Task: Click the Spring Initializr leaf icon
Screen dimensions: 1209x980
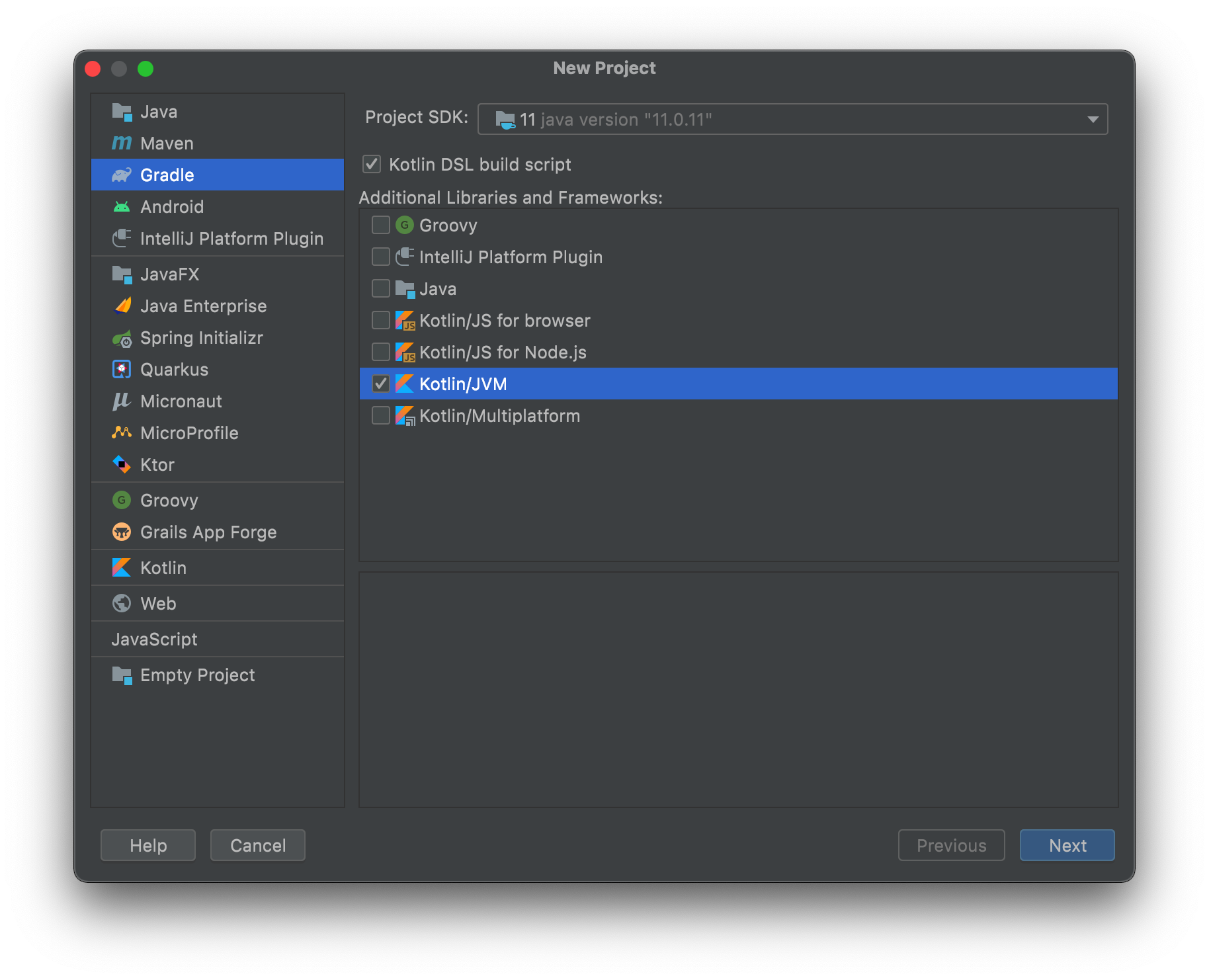Action: tap(122, 338)
